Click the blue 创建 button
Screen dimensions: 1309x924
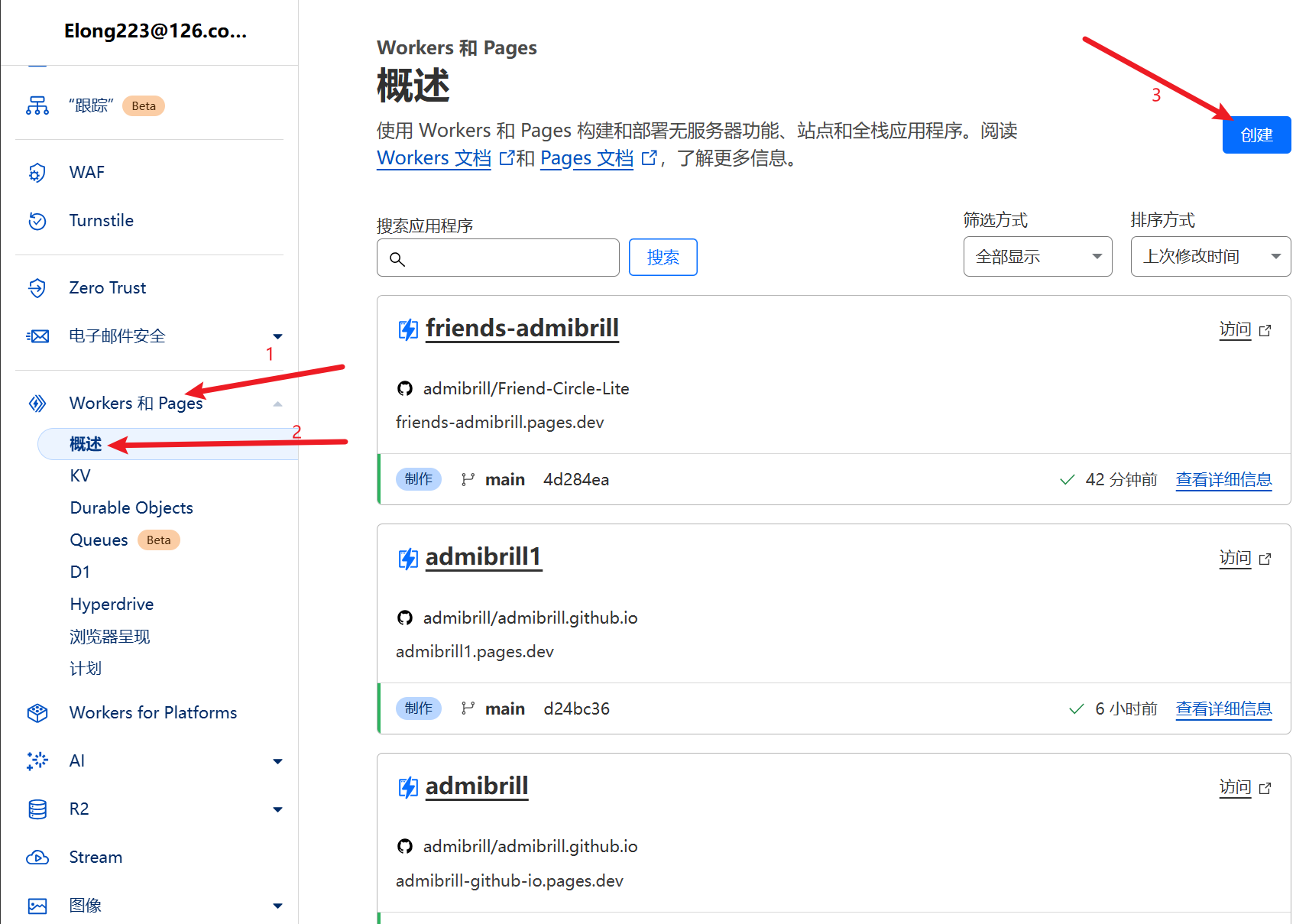[1256, 135]
